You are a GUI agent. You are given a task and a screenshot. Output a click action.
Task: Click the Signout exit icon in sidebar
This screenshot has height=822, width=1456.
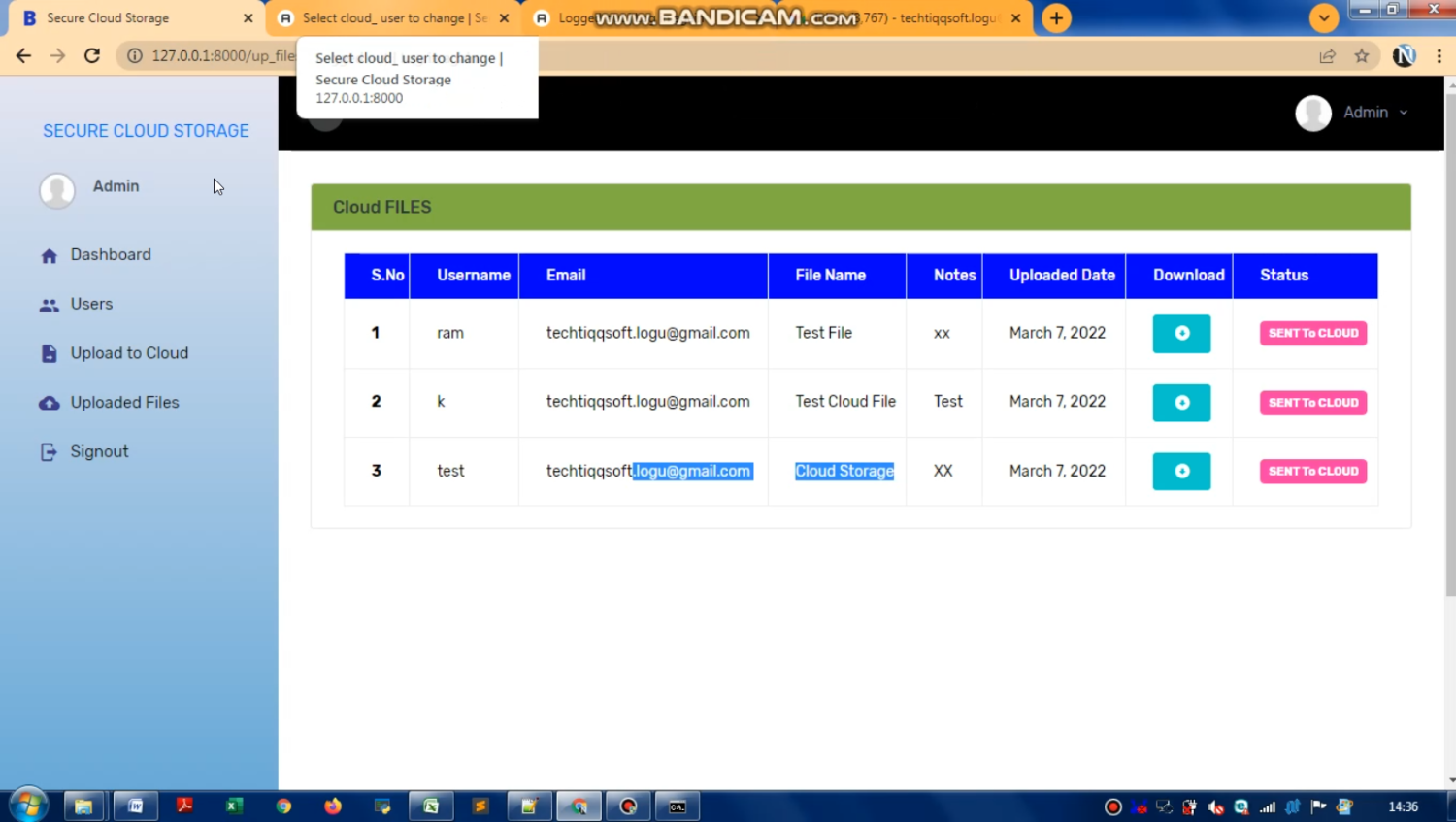coord(50,452)
